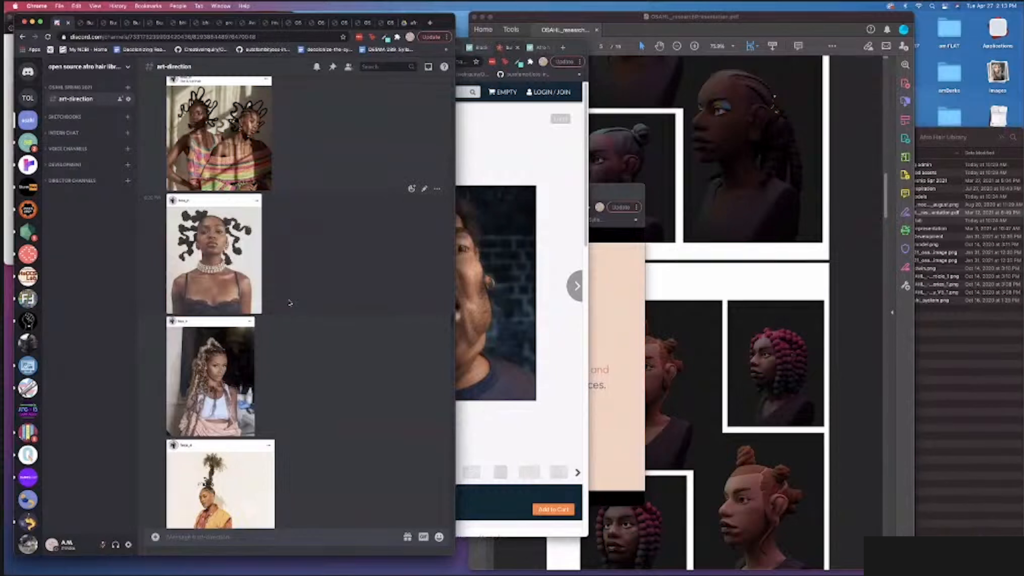Add comment using Acrobat comment icon

point(798,46)
